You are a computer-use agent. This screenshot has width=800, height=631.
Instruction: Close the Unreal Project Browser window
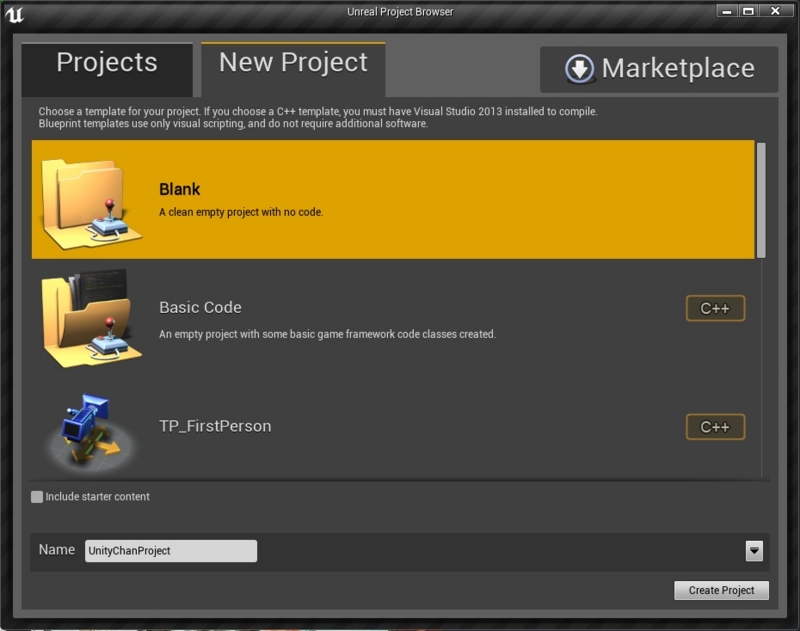click(776, 11)
